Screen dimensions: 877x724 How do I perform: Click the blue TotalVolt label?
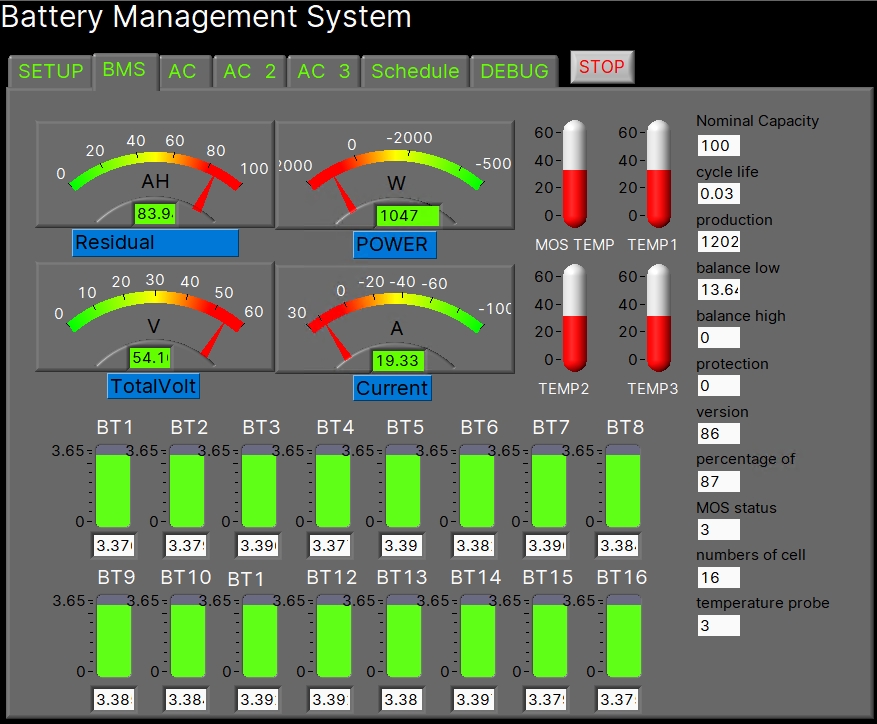tap(153, 386)
